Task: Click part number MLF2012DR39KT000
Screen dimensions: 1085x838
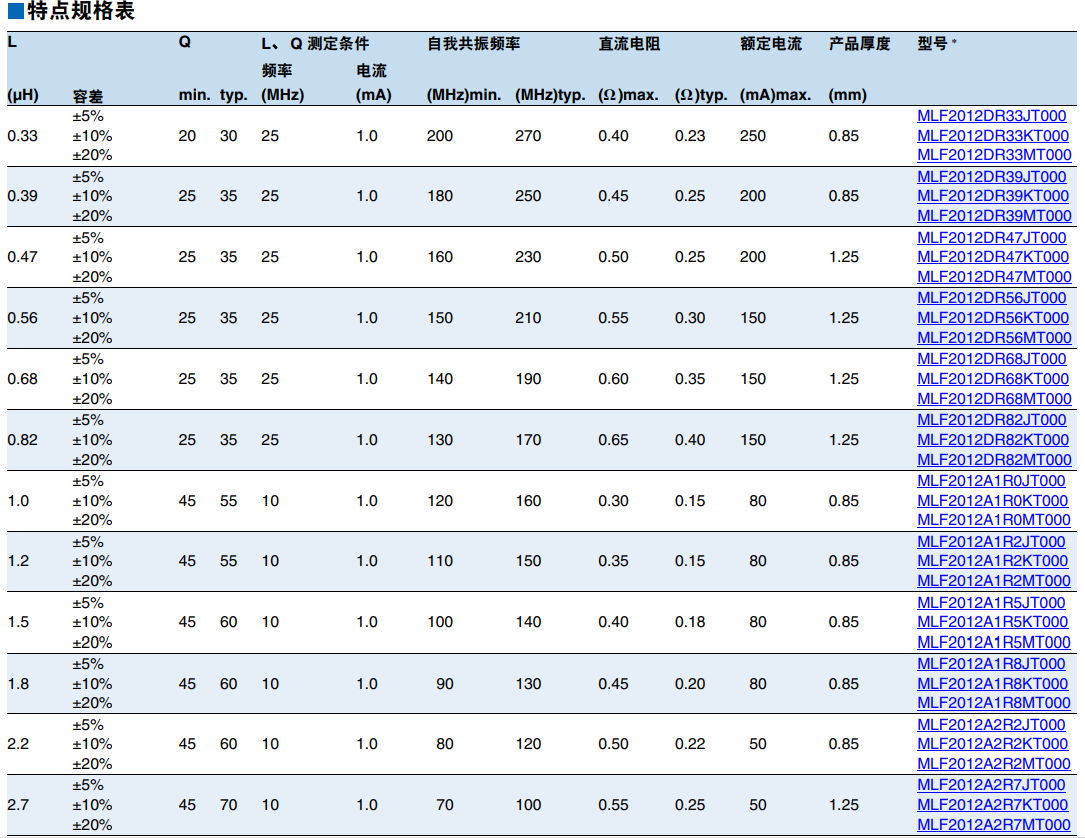Action: (993, 196)
